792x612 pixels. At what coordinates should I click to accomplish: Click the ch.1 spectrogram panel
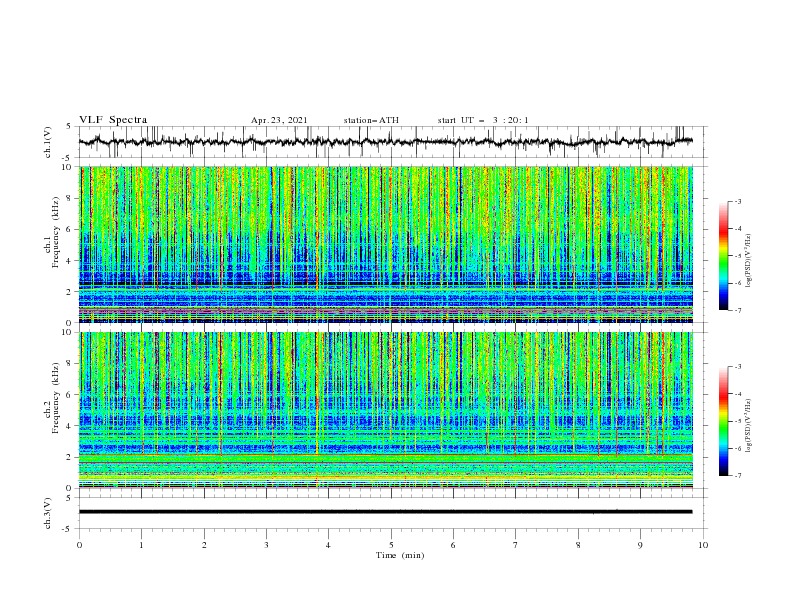385,244
